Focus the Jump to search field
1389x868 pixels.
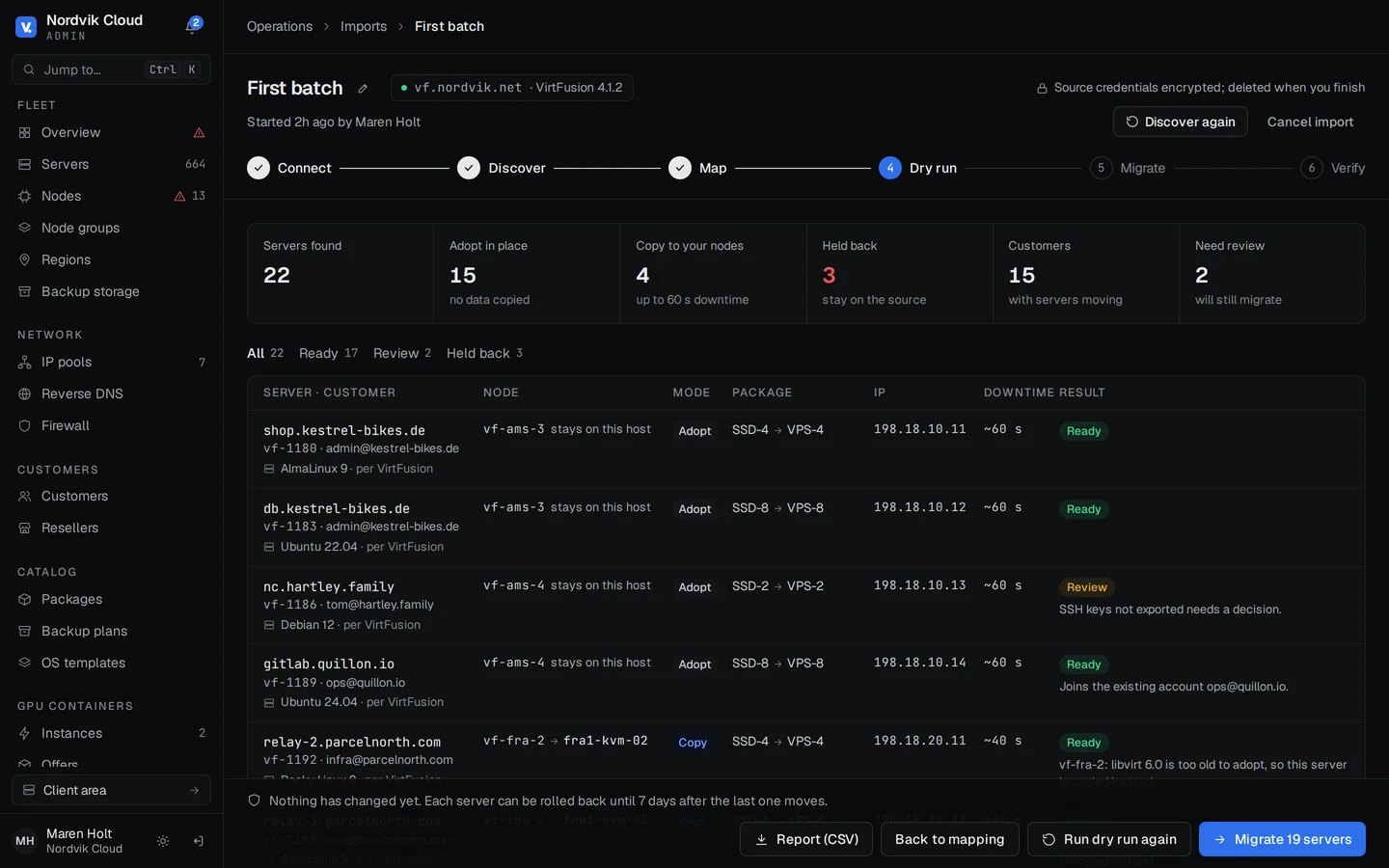click(x=111, y=69)
